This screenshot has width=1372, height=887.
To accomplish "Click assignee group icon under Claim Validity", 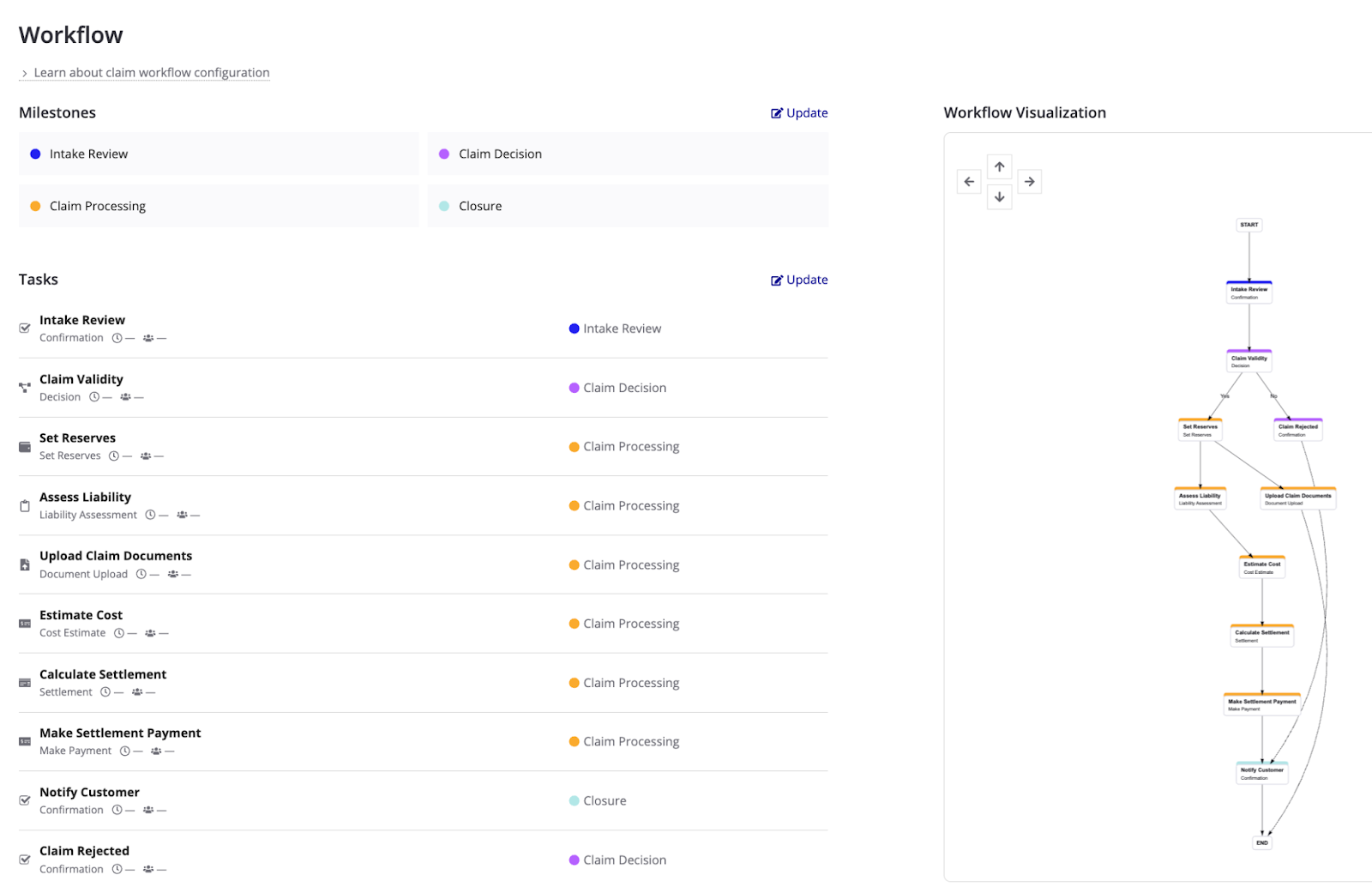I will click(x=125, y=397).
